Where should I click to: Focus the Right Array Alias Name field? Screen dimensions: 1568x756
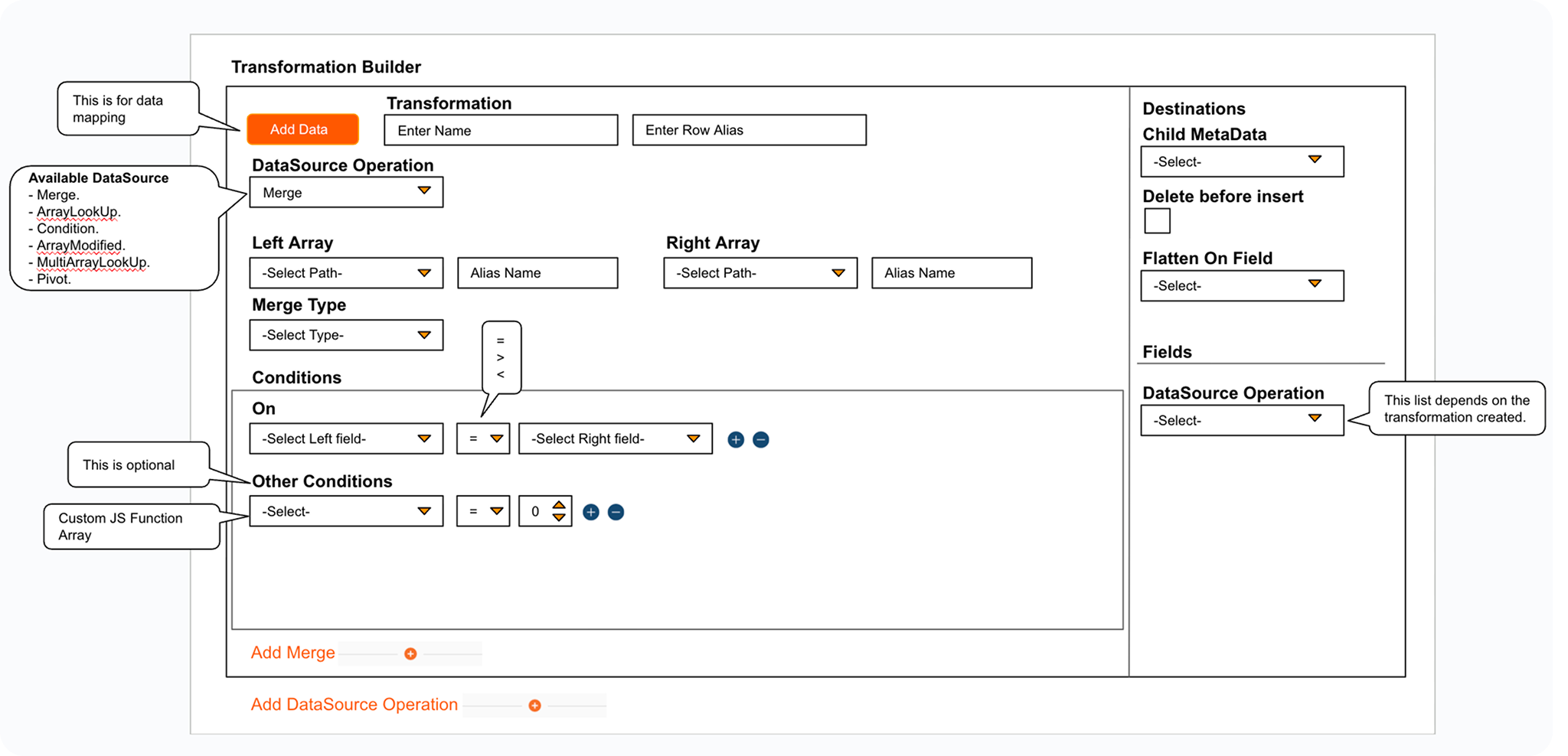pos(951,273)
